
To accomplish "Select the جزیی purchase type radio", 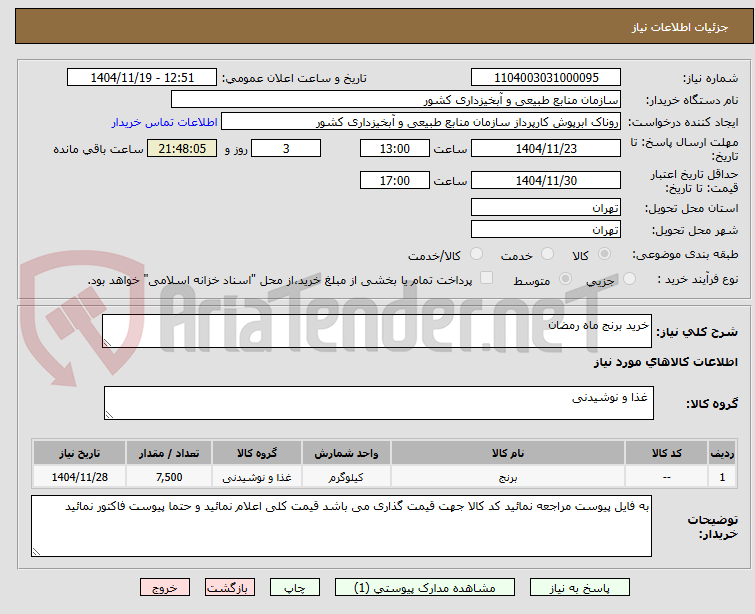I will [629, 279].
